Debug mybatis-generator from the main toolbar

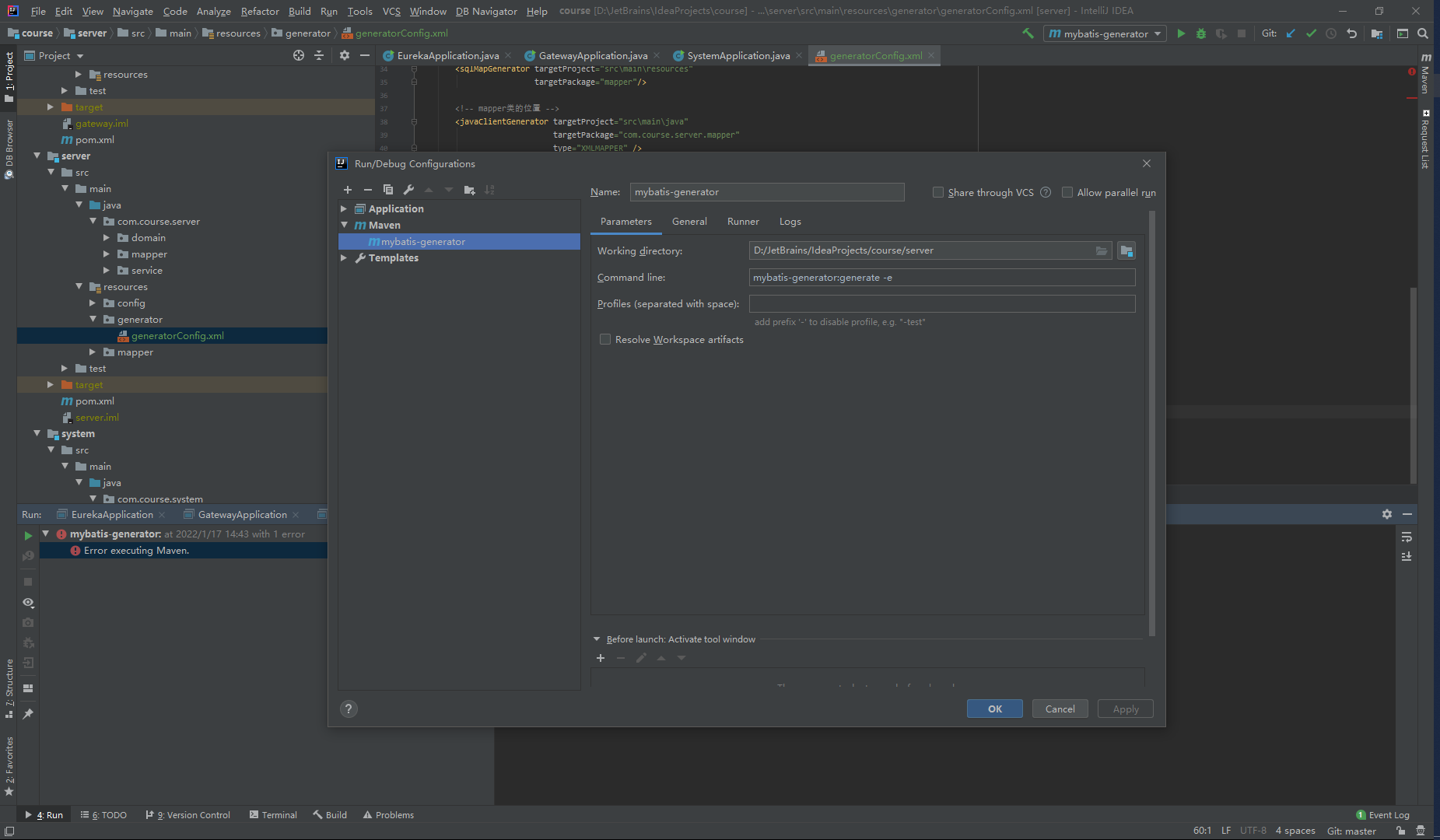click(1201, 33)
